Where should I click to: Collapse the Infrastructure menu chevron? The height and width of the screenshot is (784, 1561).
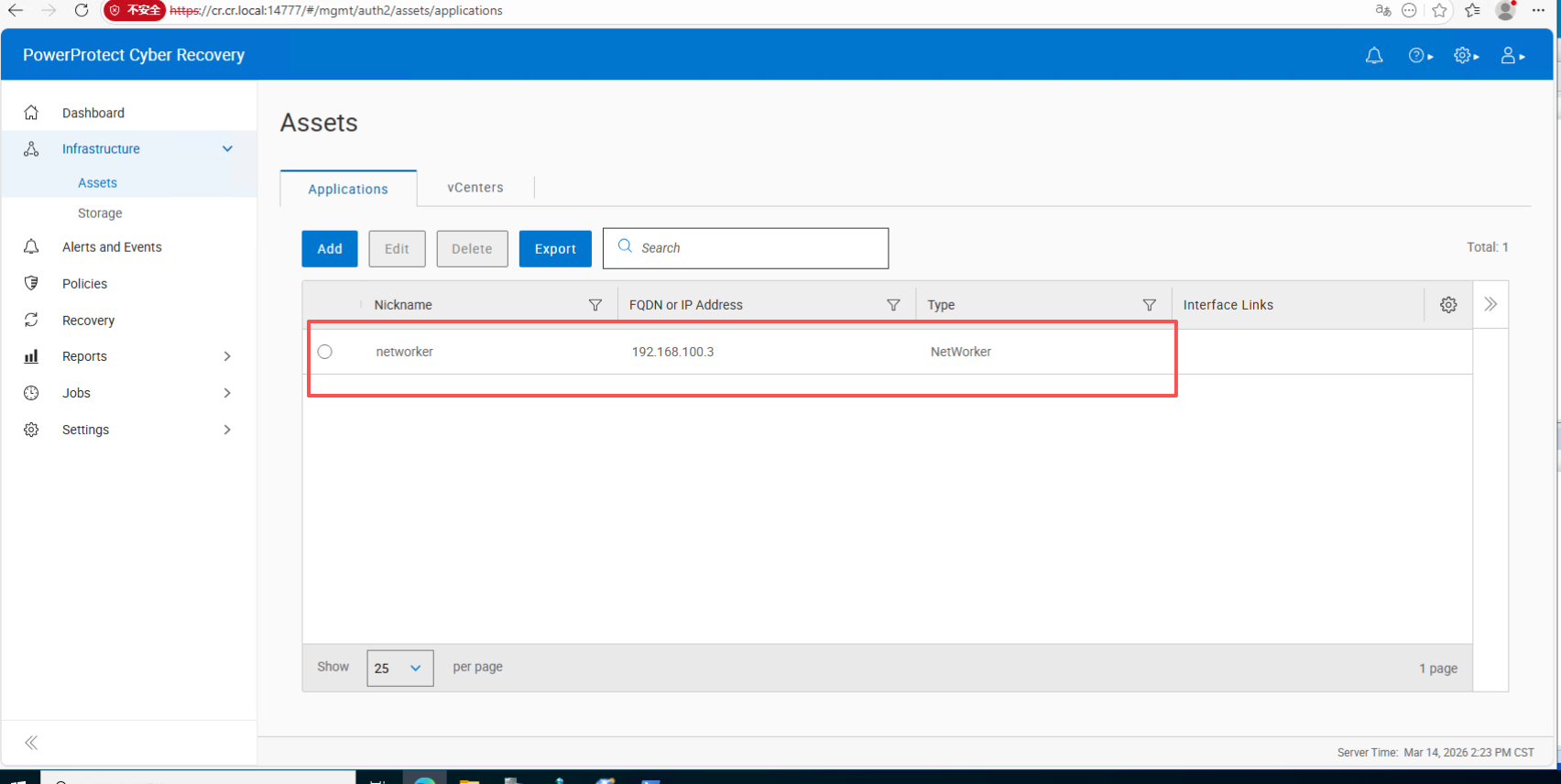point(227,148)
